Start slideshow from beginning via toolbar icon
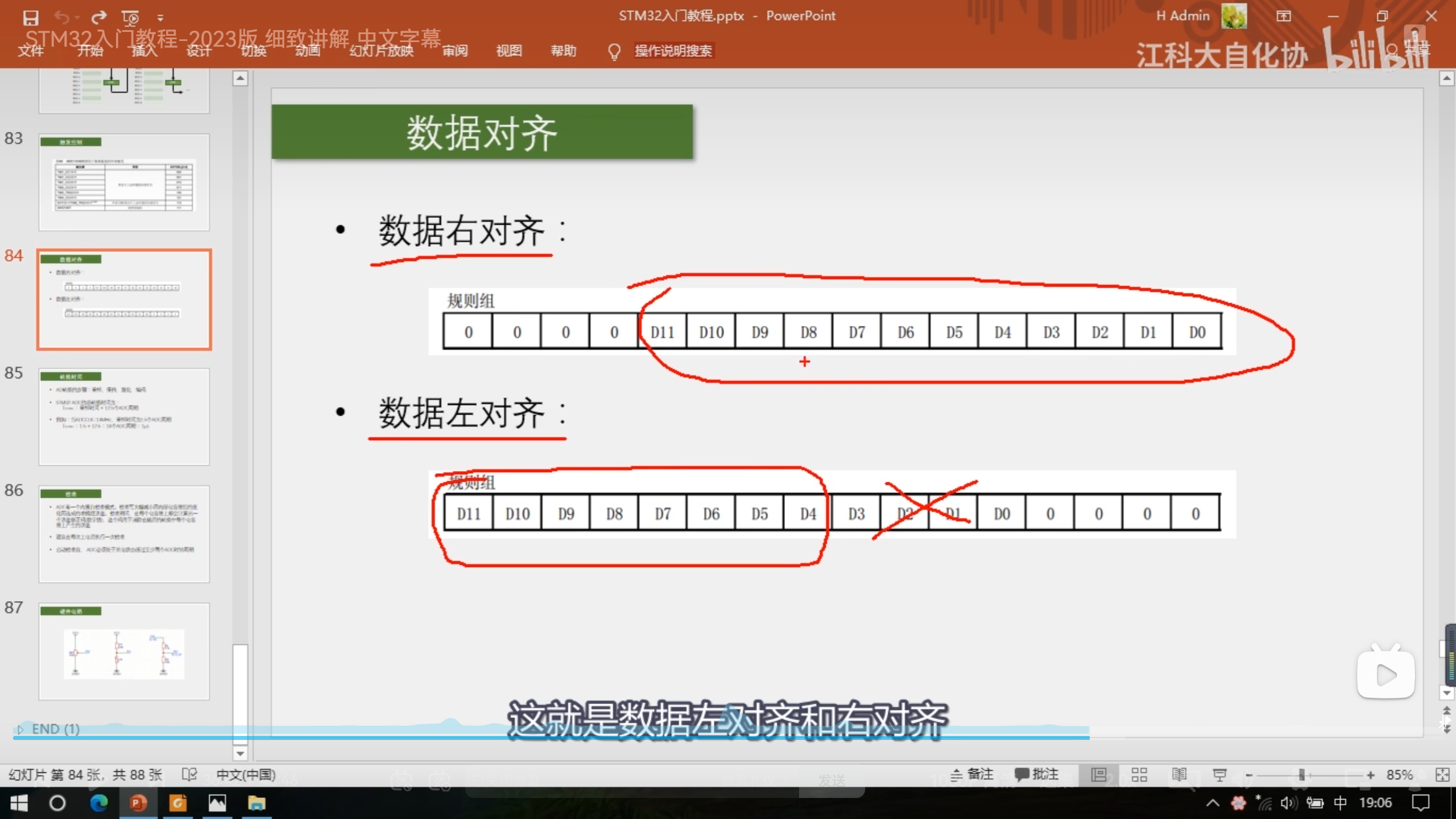Image resolution: width=1456 pixels, height=819 pixels. point(130,18)
